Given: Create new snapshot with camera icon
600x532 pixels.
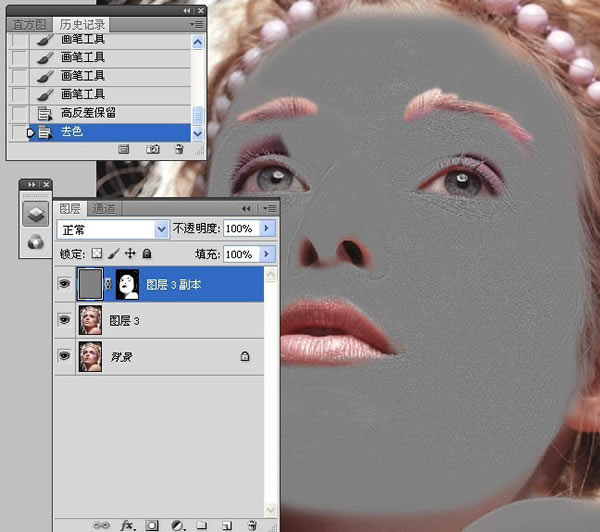Looking at the screenshot, I should [153, 149].
